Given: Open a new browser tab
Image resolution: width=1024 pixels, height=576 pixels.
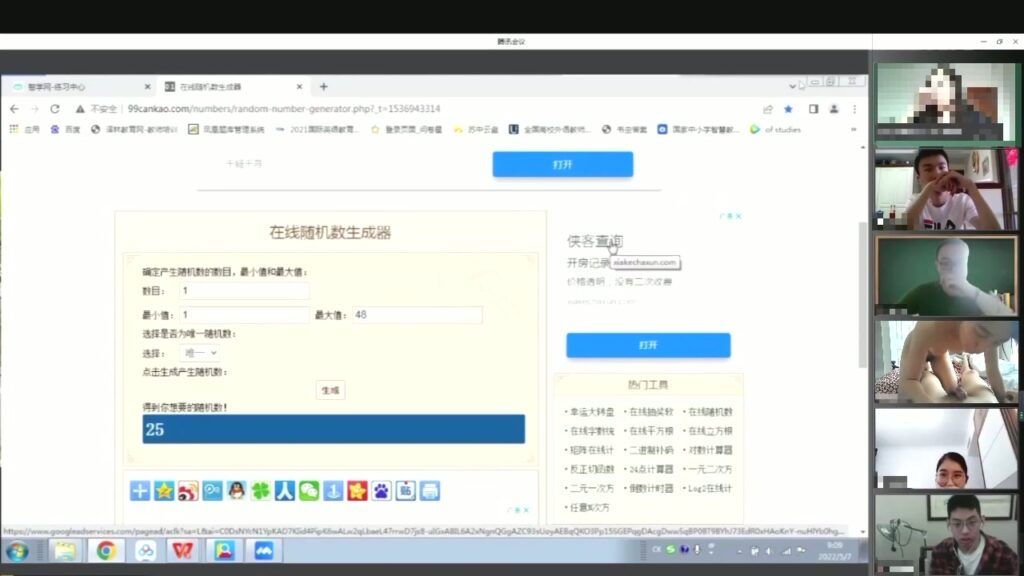Looking at the screenshot, I should click(323, 87).
